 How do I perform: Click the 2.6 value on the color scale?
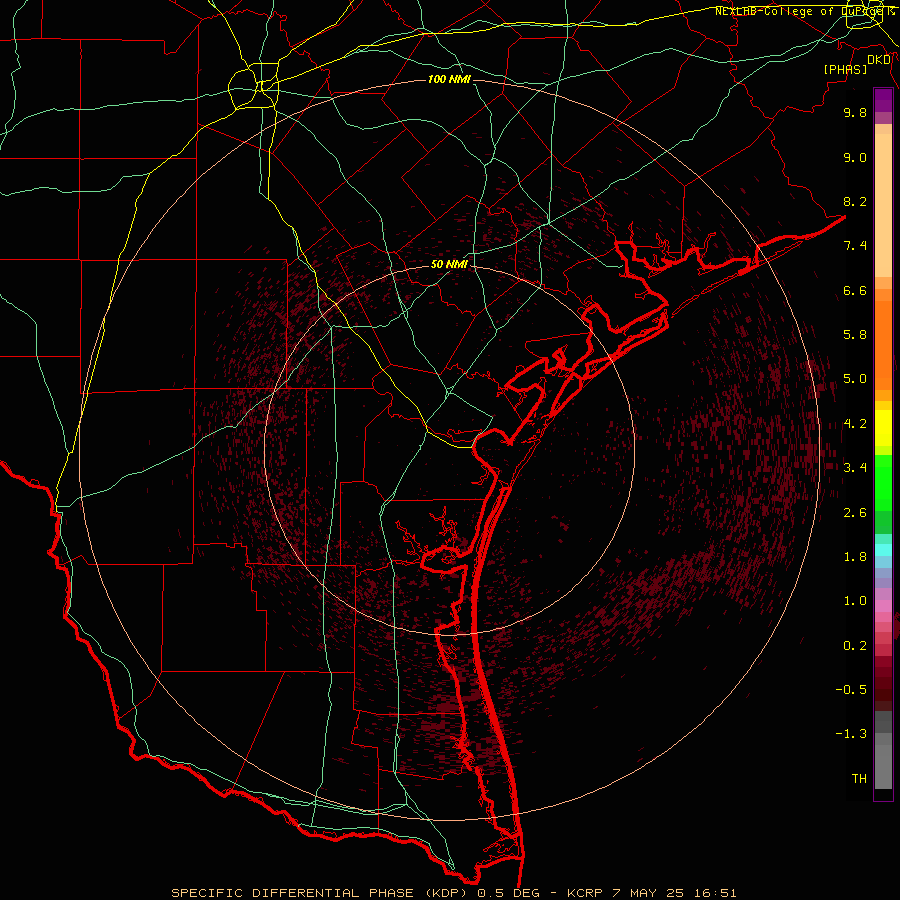855,513
